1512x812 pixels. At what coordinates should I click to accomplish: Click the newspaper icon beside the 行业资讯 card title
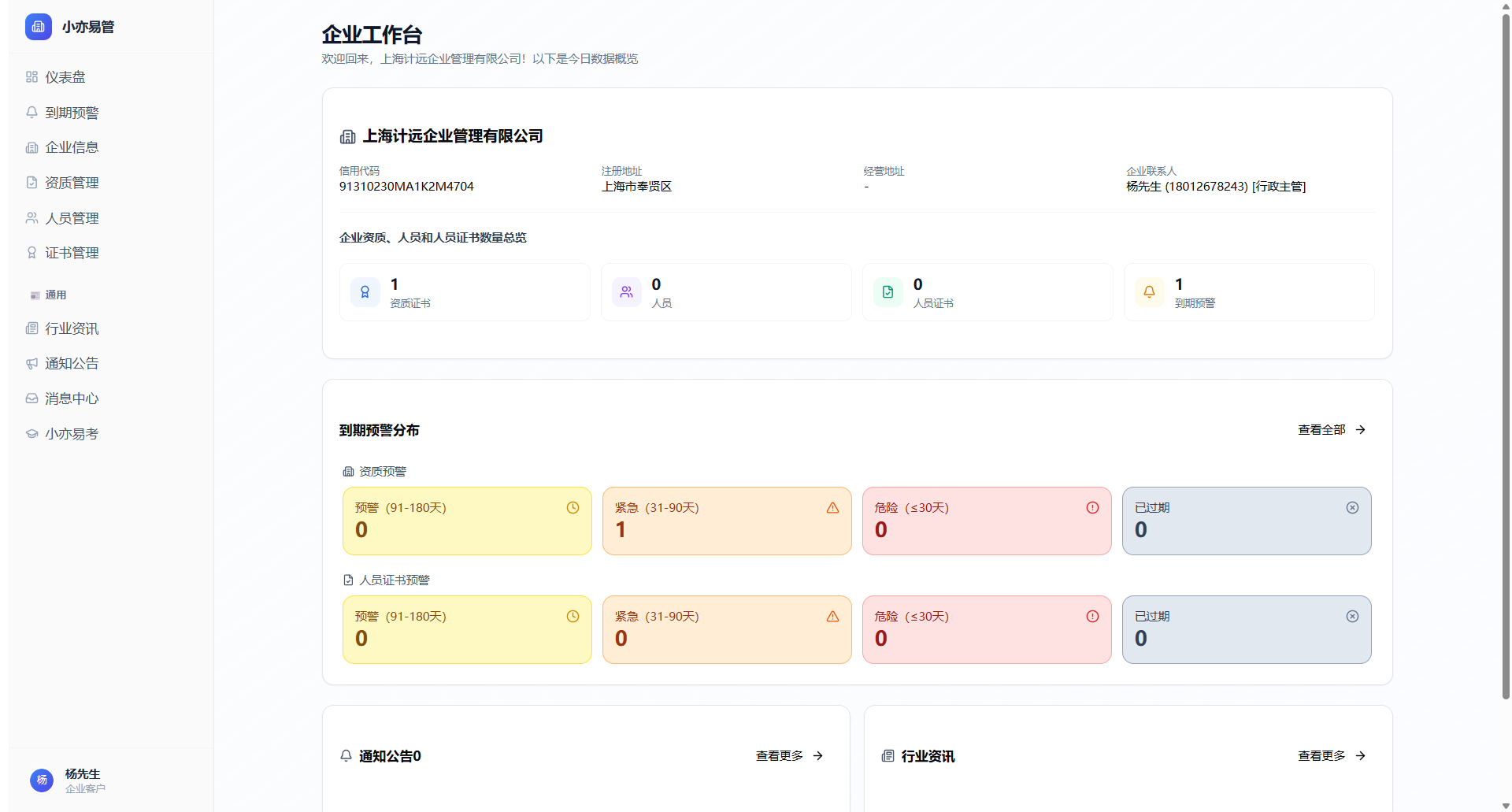[888, 756]
